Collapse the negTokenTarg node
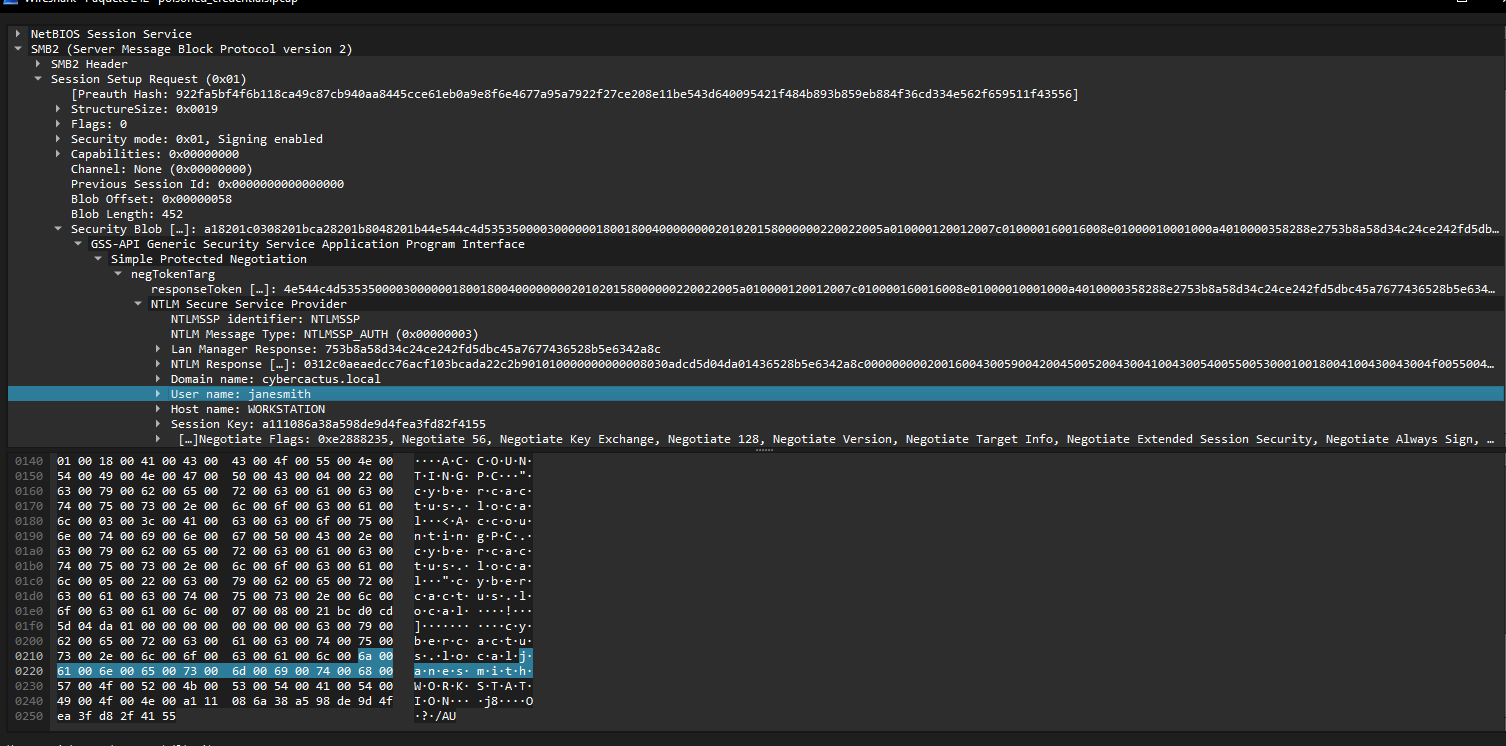 [118, 274]
